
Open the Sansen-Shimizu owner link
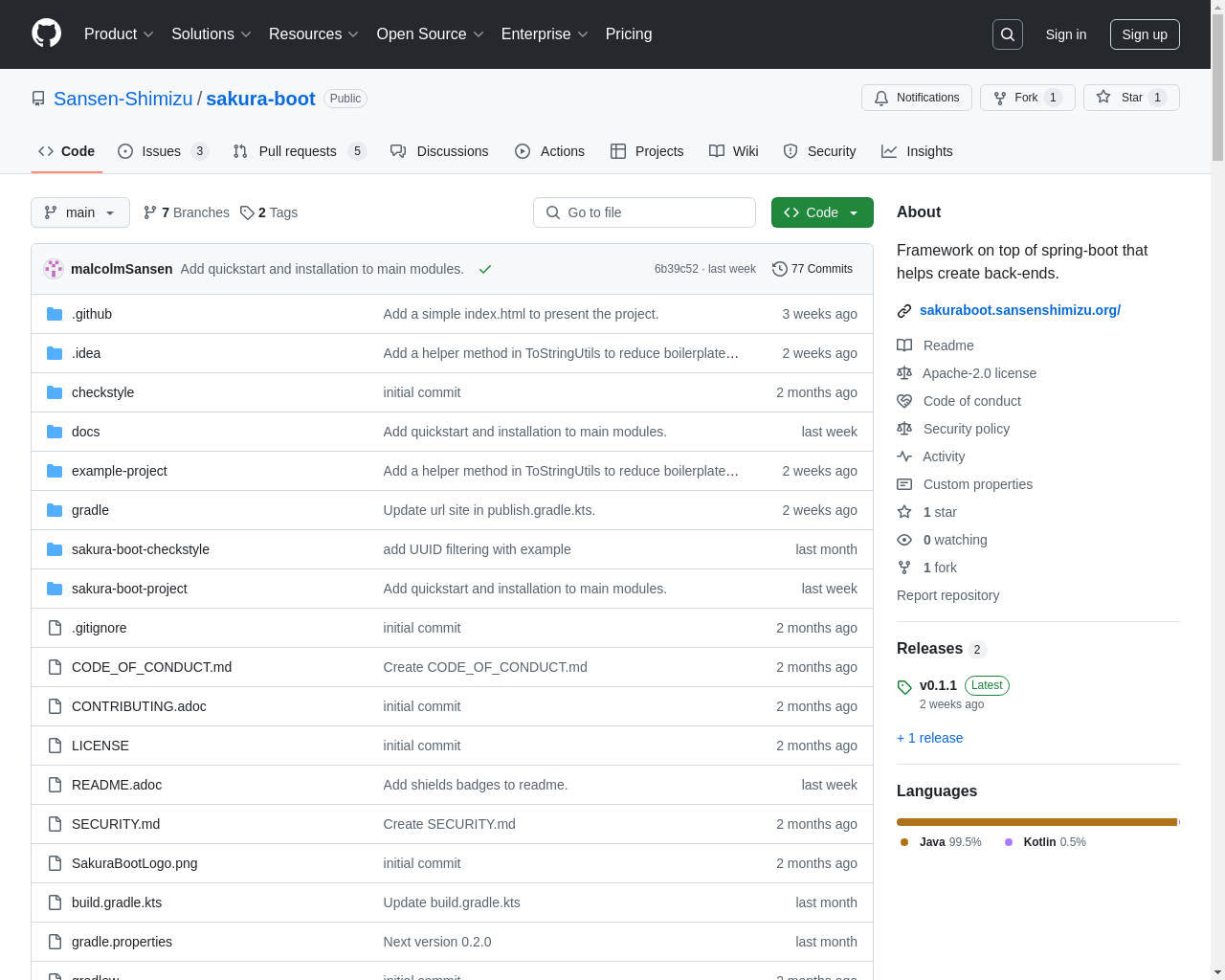click(123, 99)
